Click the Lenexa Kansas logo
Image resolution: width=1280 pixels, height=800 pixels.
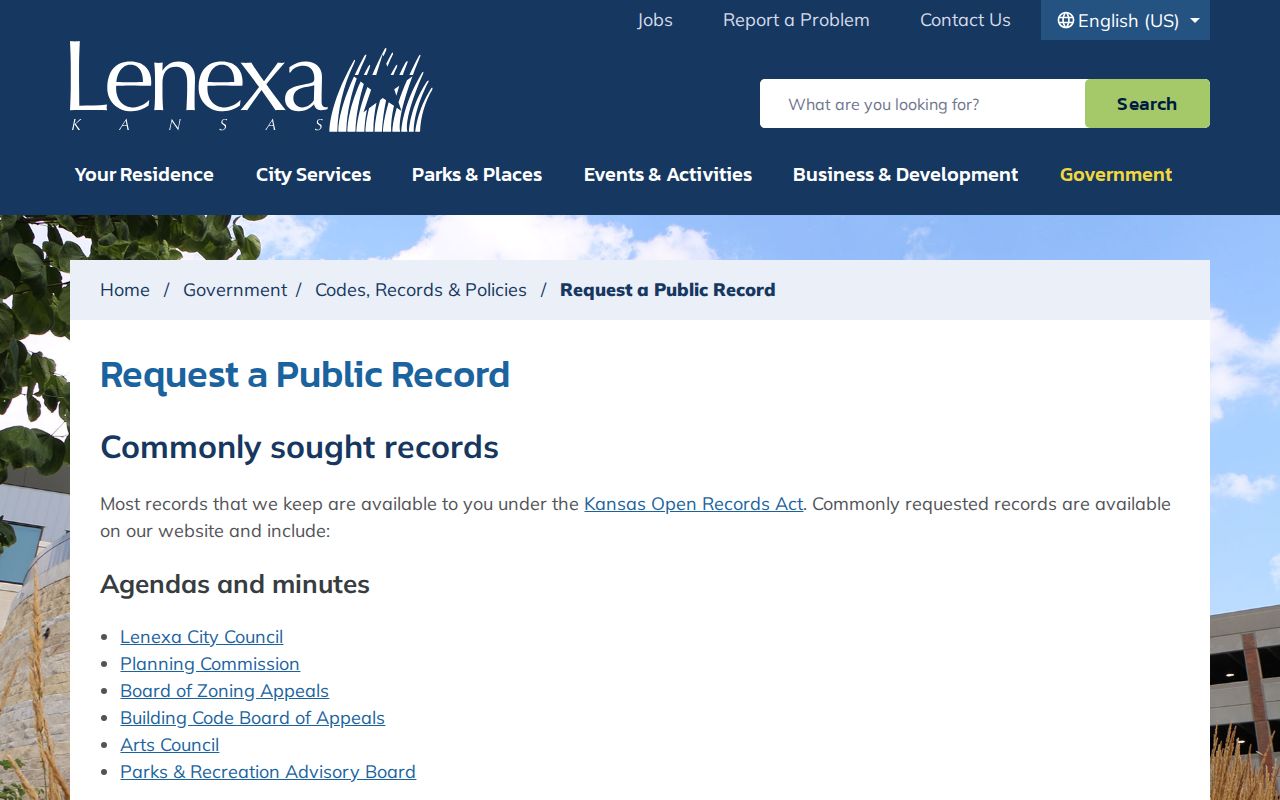(x=251, y=87)
